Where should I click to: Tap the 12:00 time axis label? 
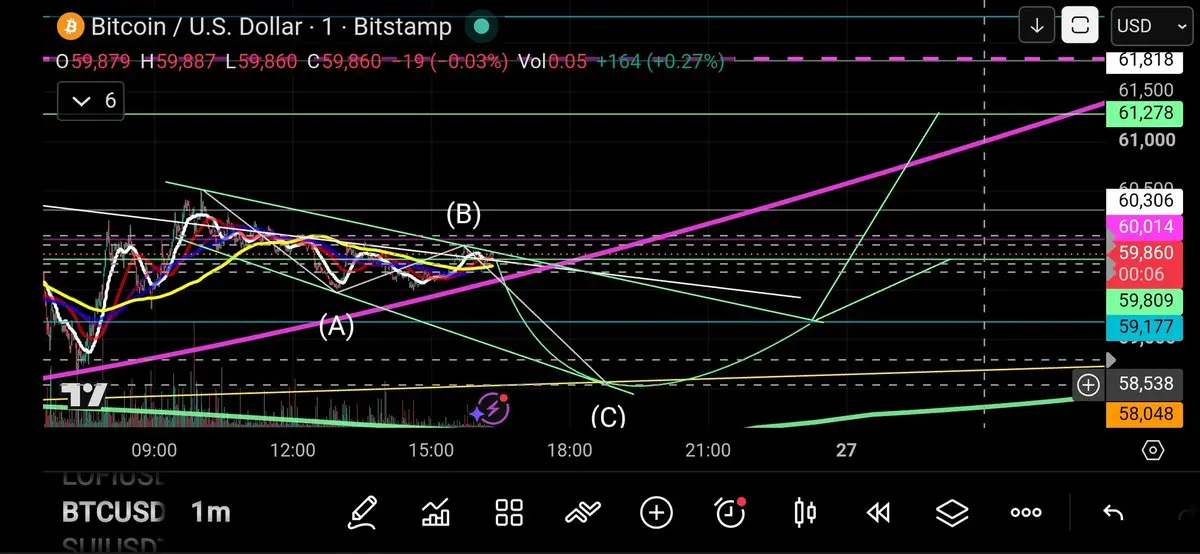click(x=293, y=451)
